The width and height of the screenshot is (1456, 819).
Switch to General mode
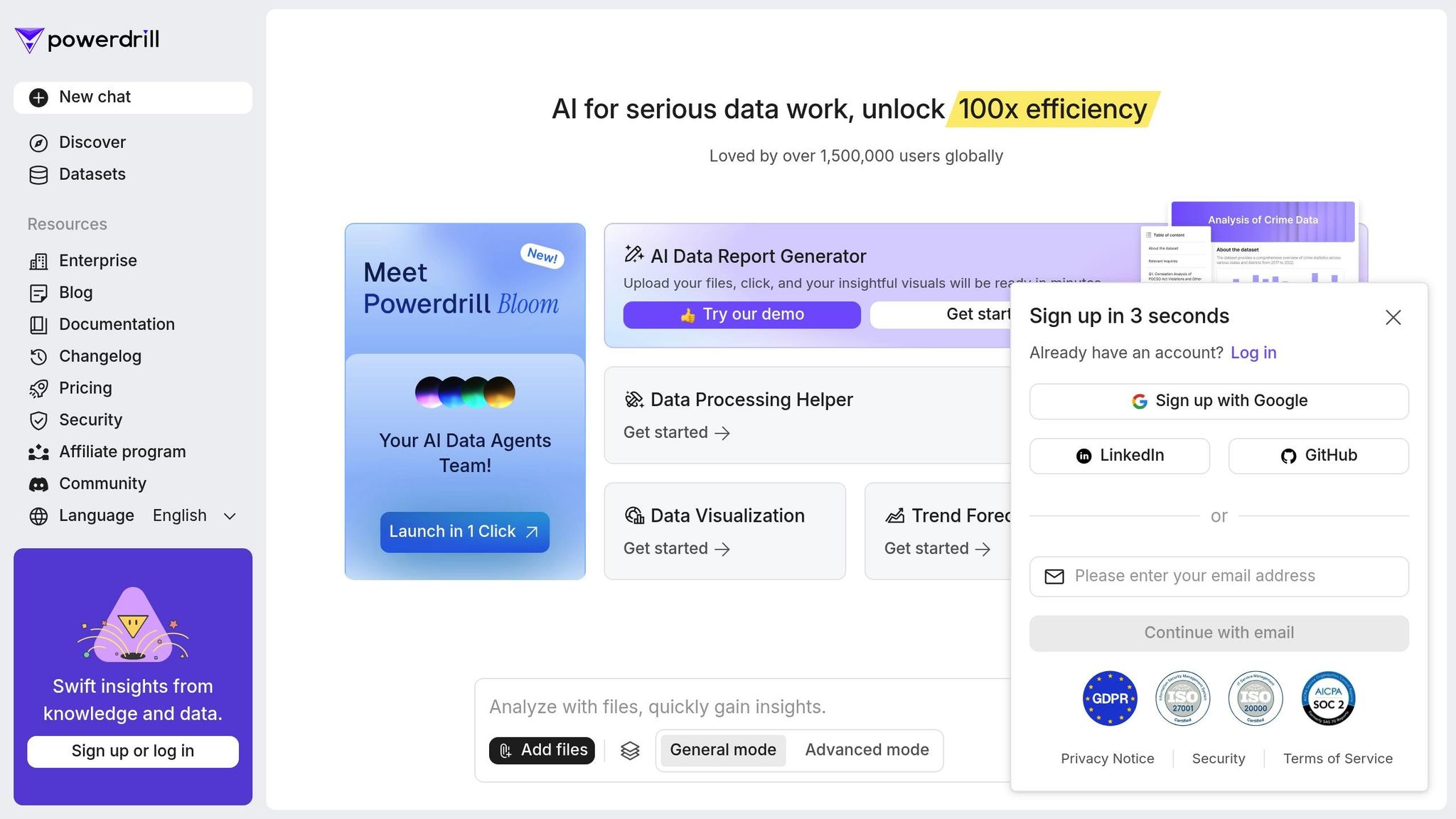click(722, 750)
